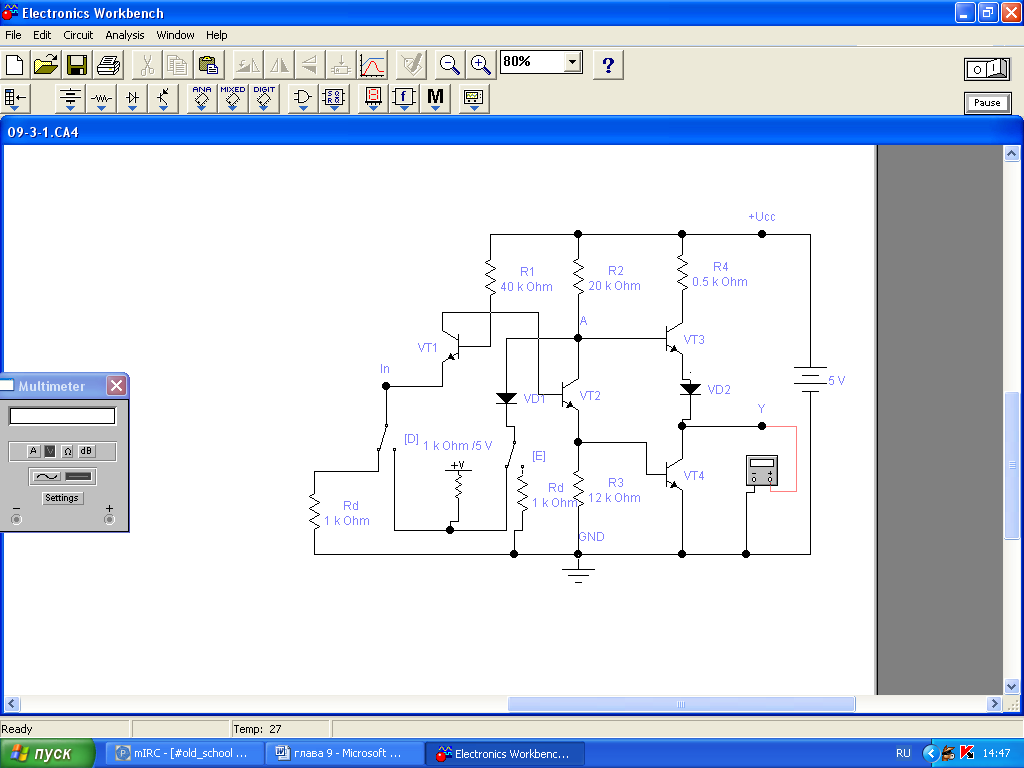
Task: Display analysis graphs
Action: coord(372,65)
